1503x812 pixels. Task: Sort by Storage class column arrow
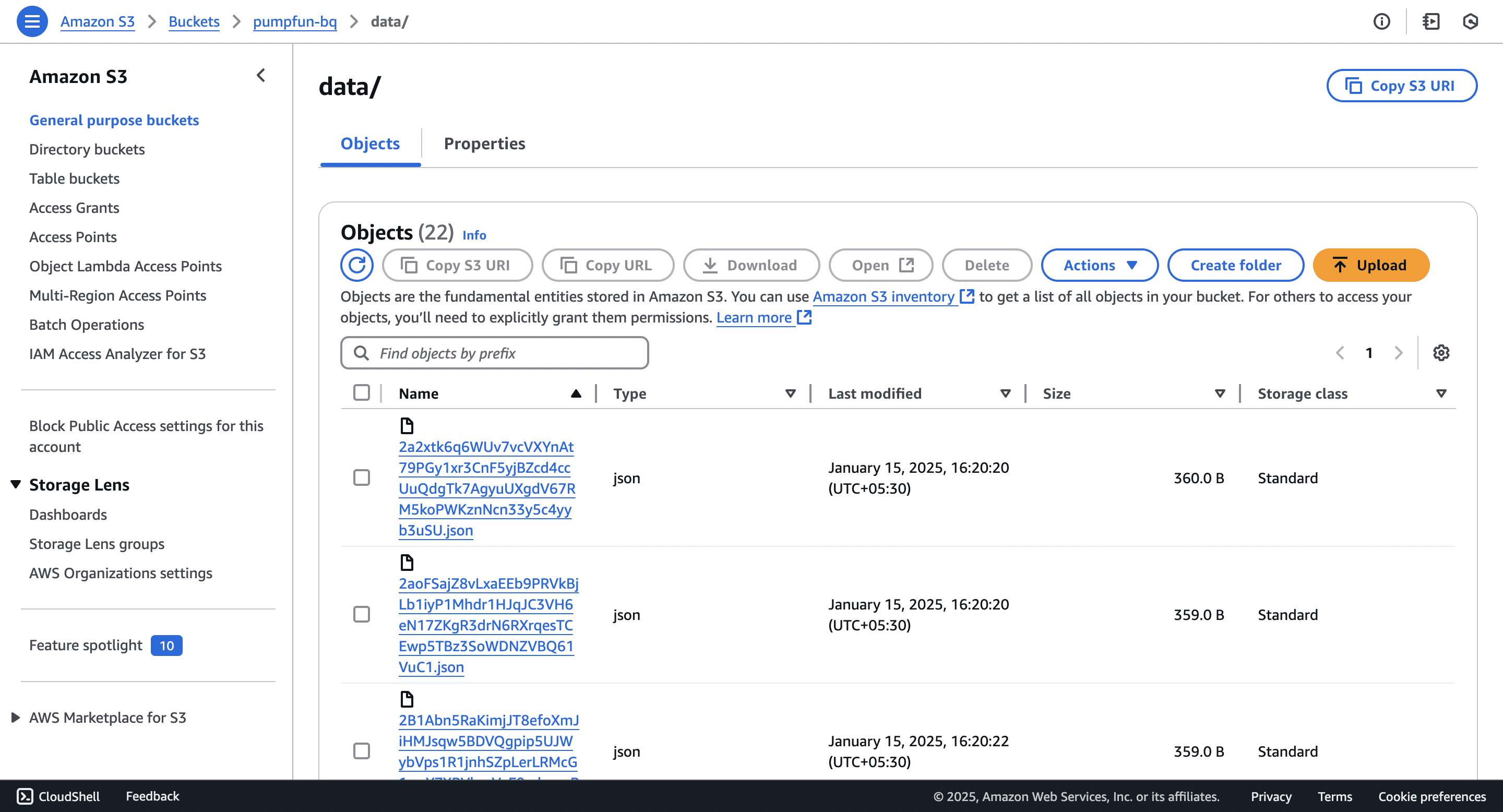coord(1440,394)
